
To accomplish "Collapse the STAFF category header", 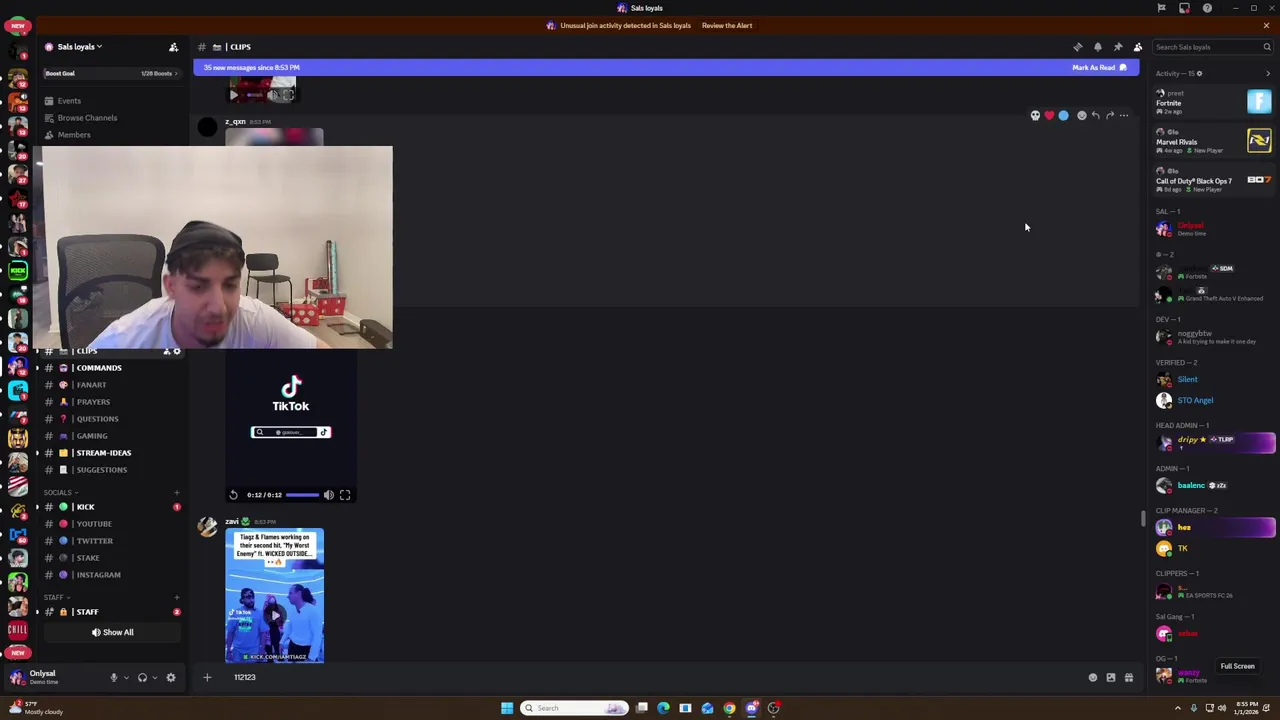I will coord(55,597).
